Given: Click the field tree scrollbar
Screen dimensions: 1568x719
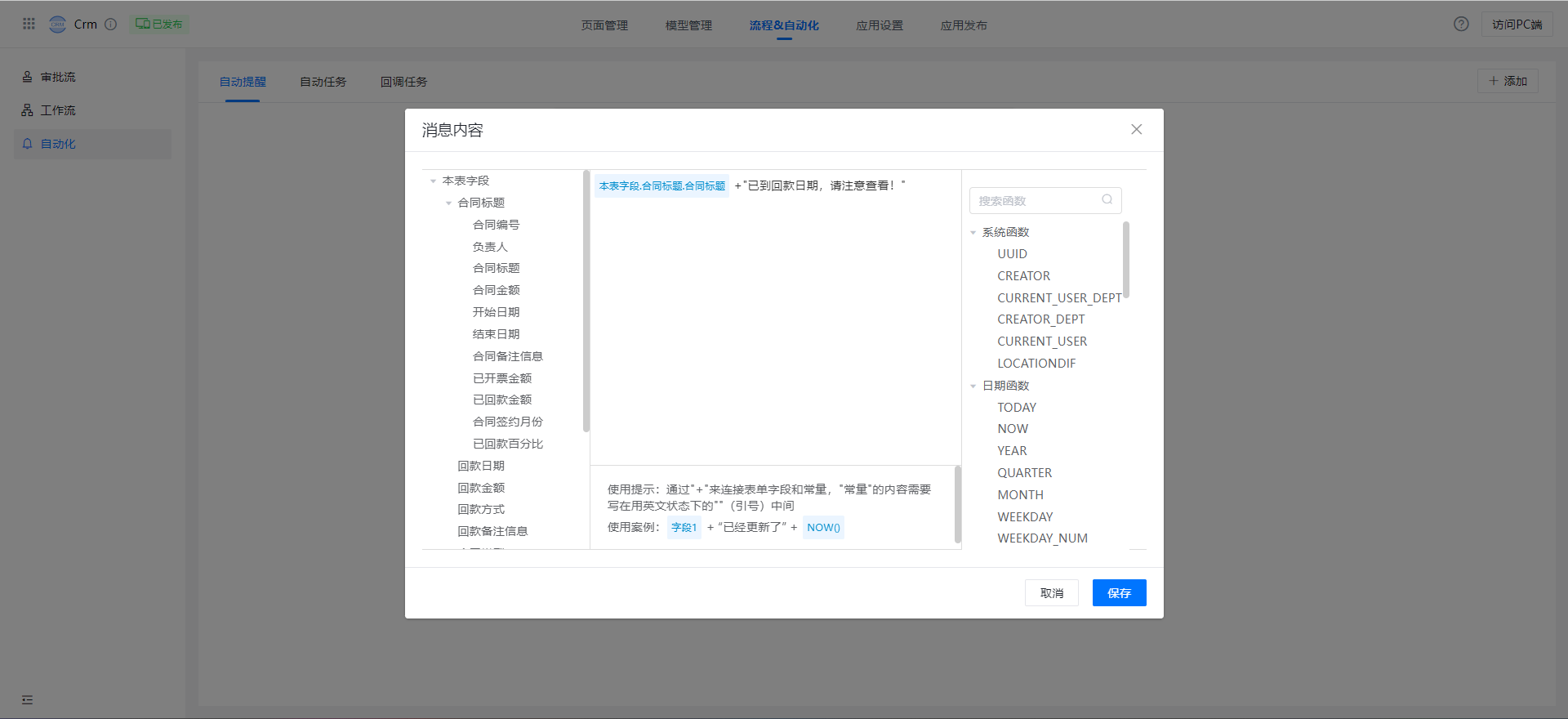Looking at the screenshot, I should [586, 301].
